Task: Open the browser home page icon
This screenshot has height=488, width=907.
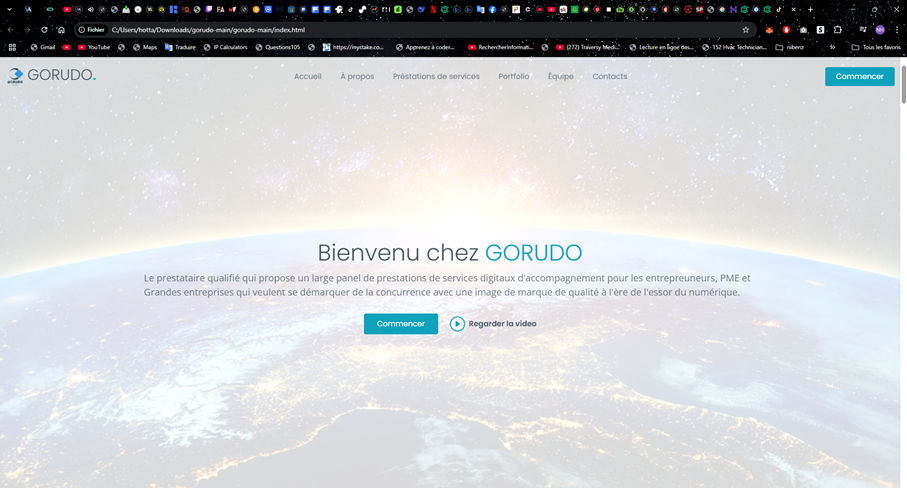Action: click(61, 29)
